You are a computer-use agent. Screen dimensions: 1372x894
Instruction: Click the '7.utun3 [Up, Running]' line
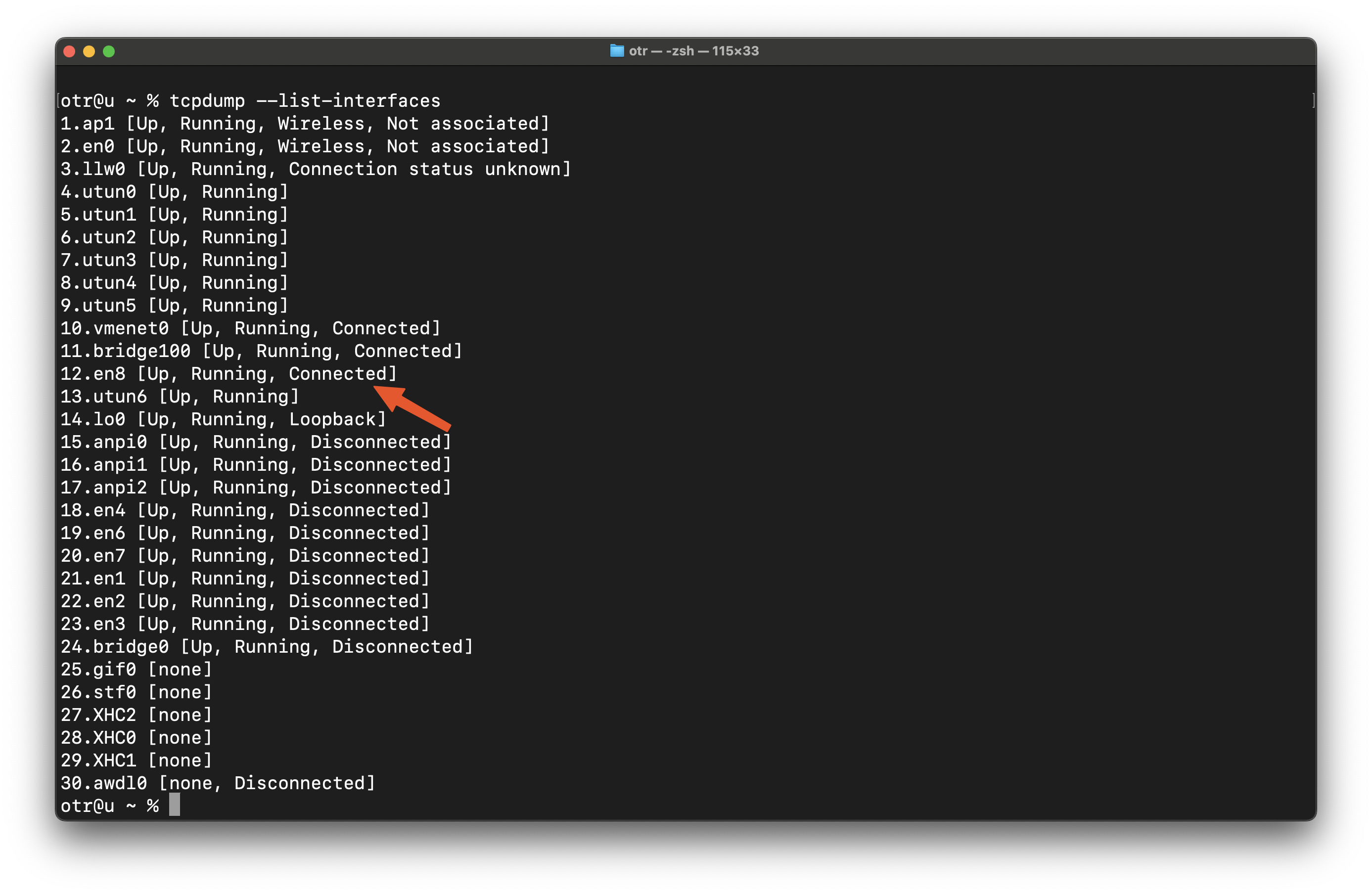tap(174, 260)
